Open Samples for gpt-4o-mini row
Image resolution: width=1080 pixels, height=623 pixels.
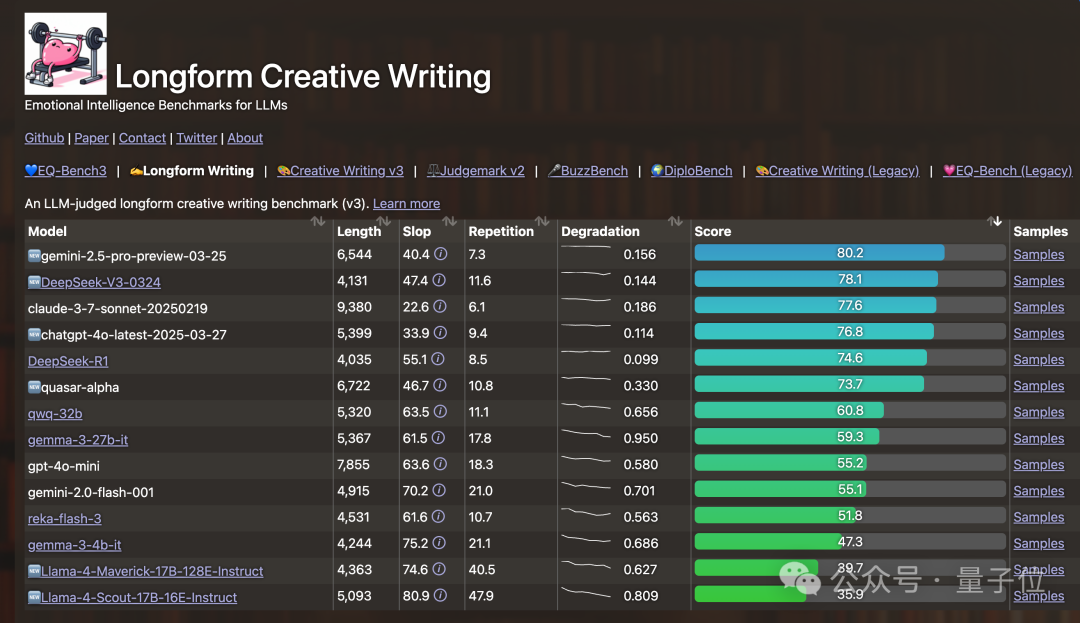[x=1039, y=464]
